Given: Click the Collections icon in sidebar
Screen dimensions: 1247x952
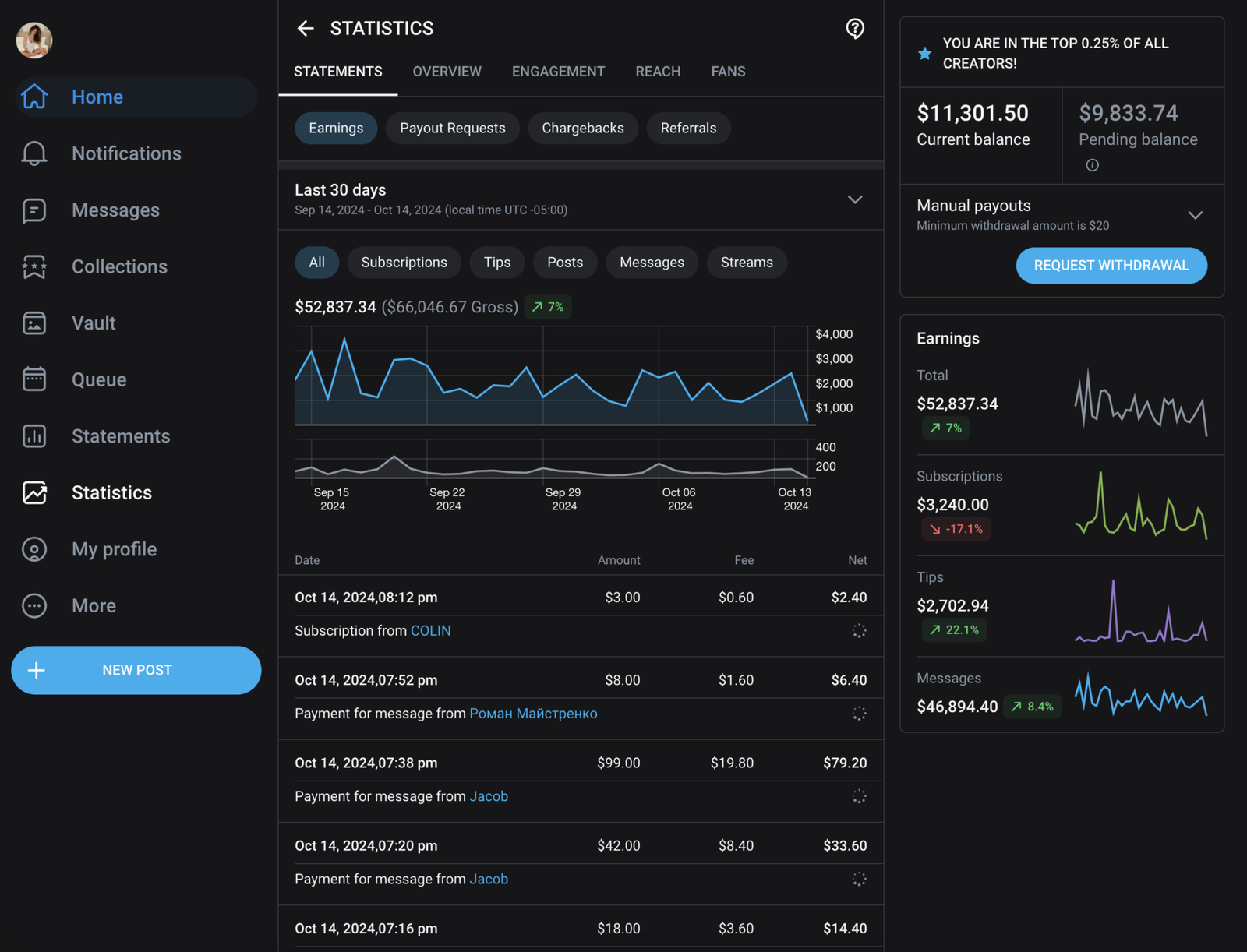Looking at the screenshot, I should click(34, 266).
